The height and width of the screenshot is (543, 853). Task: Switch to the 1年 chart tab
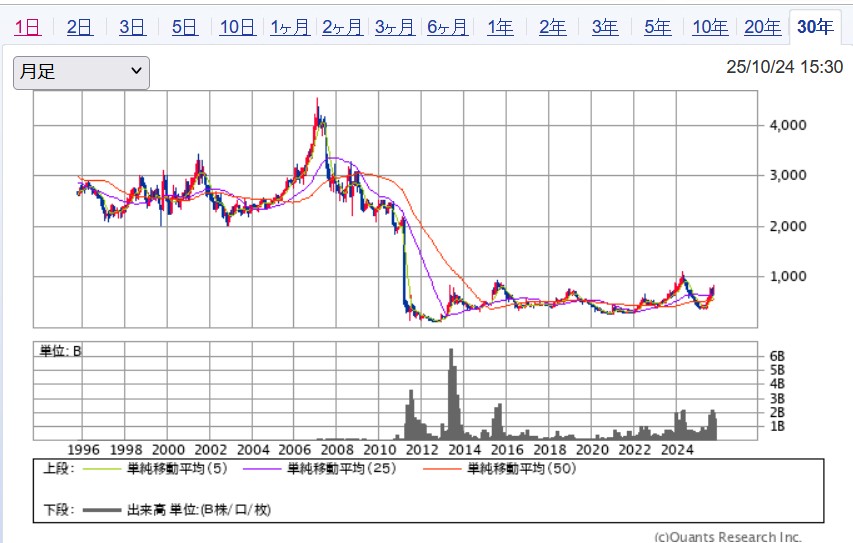(x=500, y=27)
